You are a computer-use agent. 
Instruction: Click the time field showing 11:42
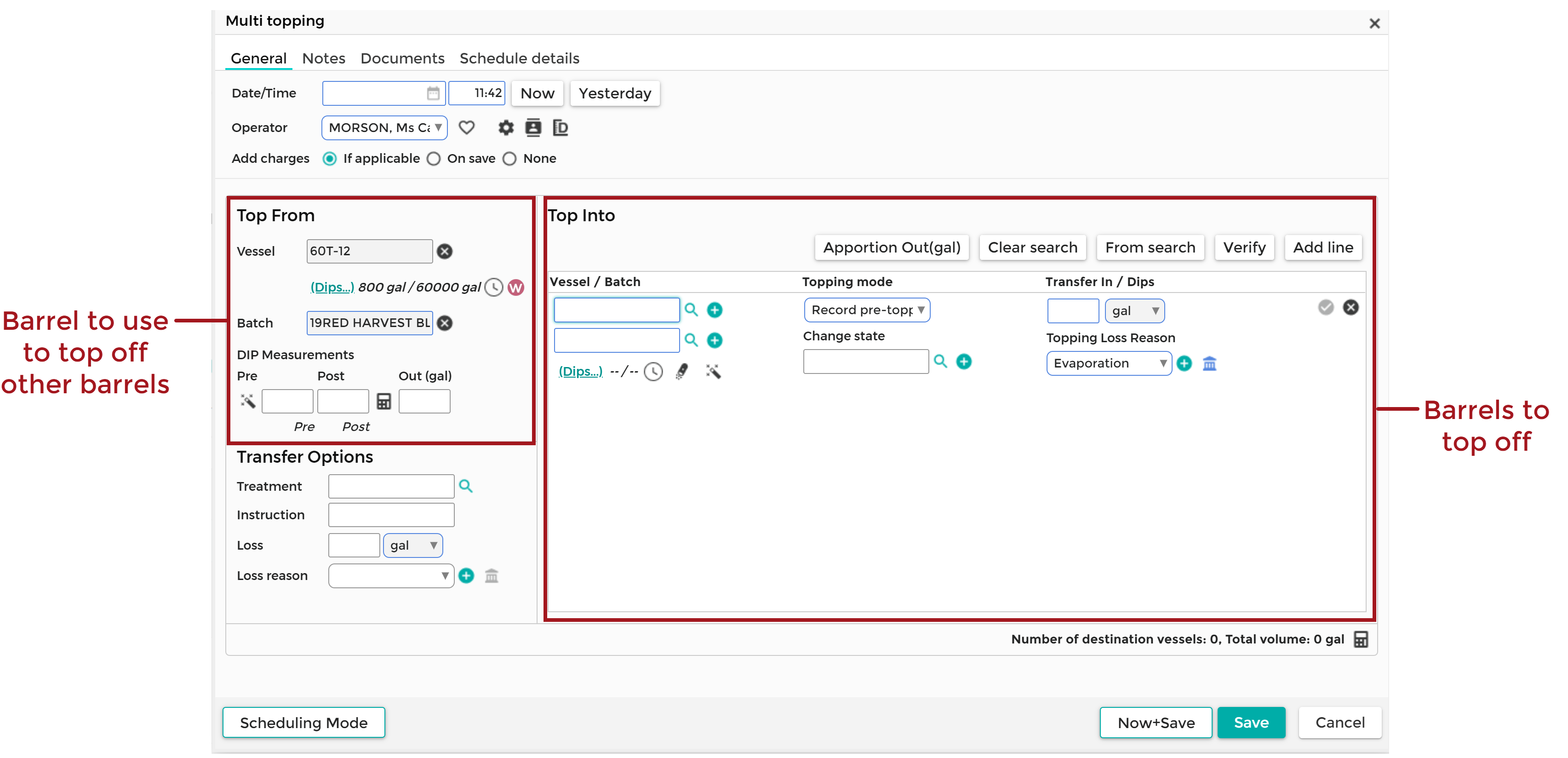[477, 93]
